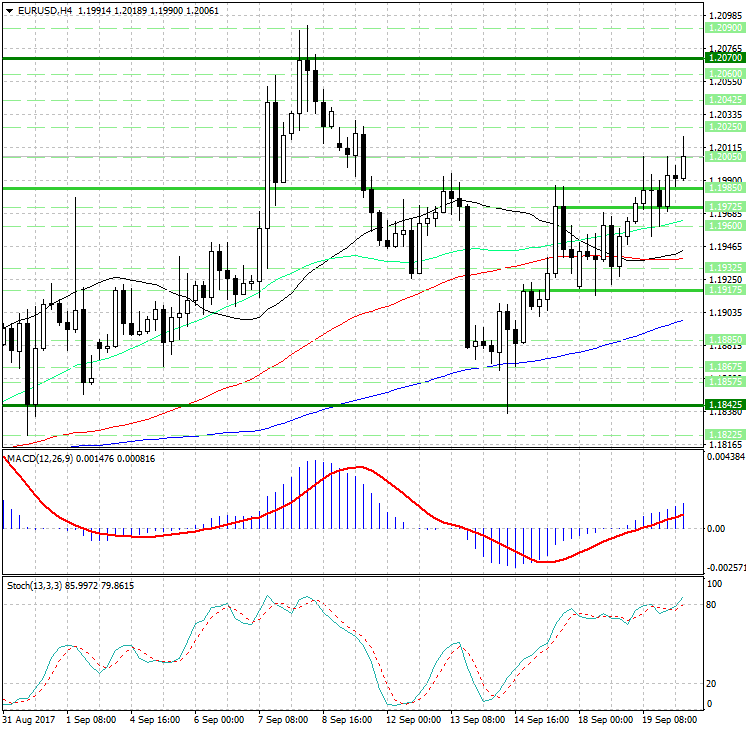The height and width of the screenshot is (731, 746).
Task: Click the 1.20900 level price tag
Action: 725,28
